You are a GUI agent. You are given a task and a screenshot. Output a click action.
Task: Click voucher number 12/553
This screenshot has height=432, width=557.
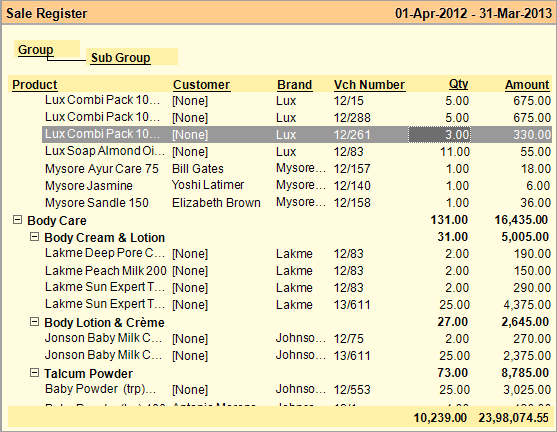pos(352,390)
